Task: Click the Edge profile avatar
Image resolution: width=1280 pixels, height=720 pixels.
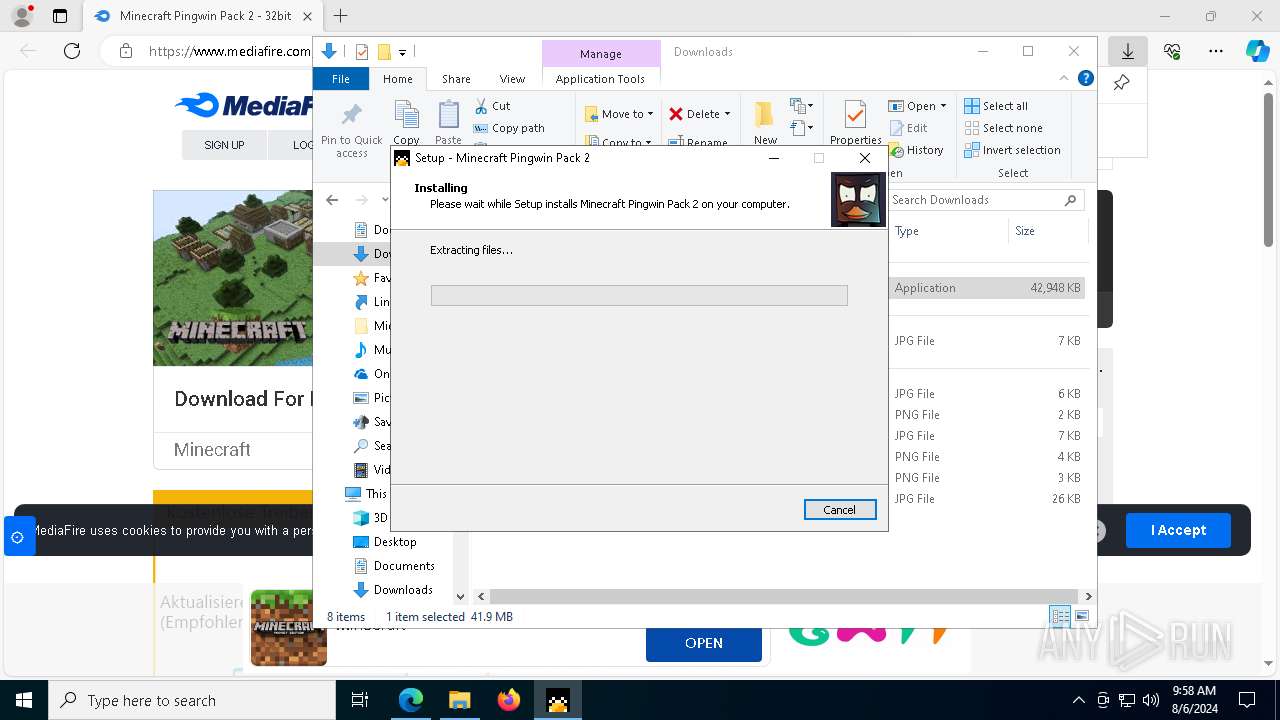Action: [21, 16]
